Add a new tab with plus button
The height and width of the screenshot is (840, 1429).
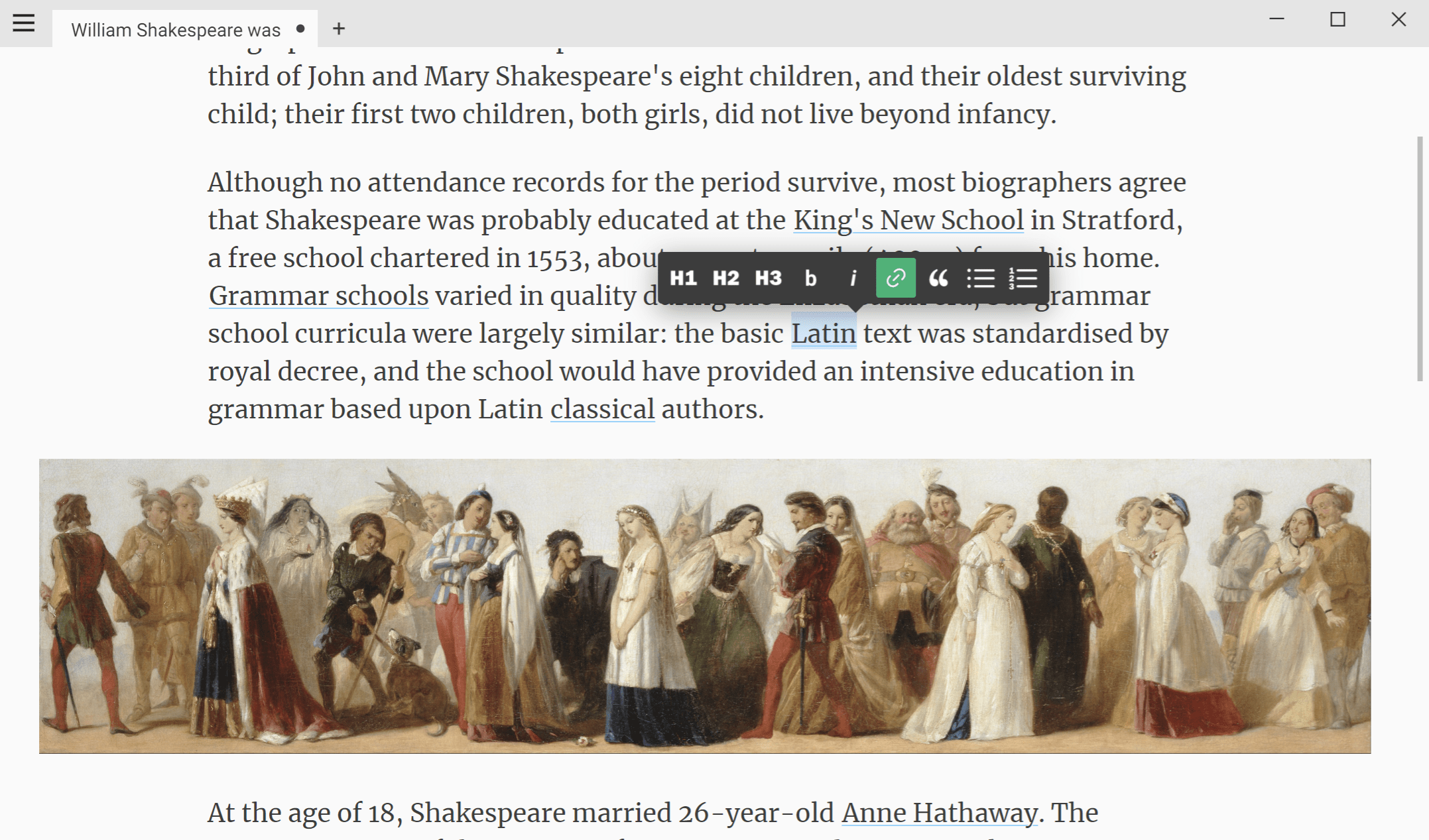point(339,29)
